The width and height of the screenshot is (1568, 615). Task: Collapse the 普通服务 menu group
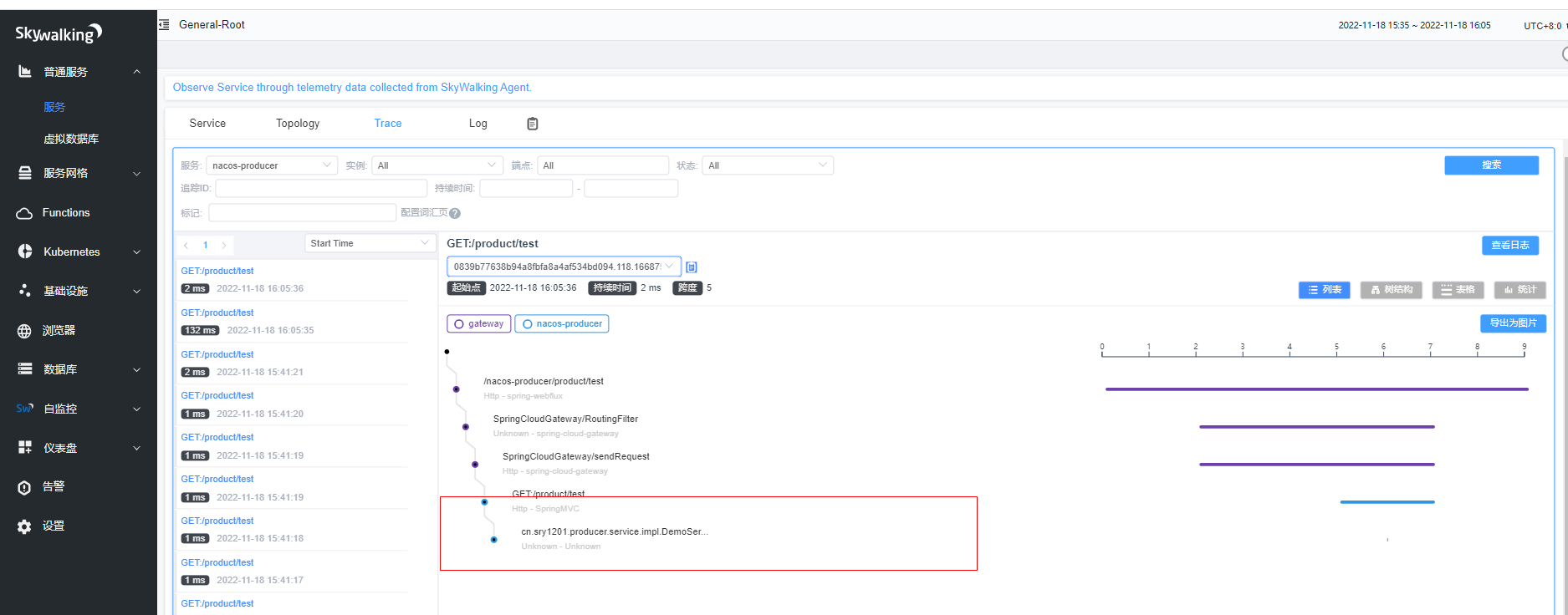pyautogui.click(x=137, y=72)
